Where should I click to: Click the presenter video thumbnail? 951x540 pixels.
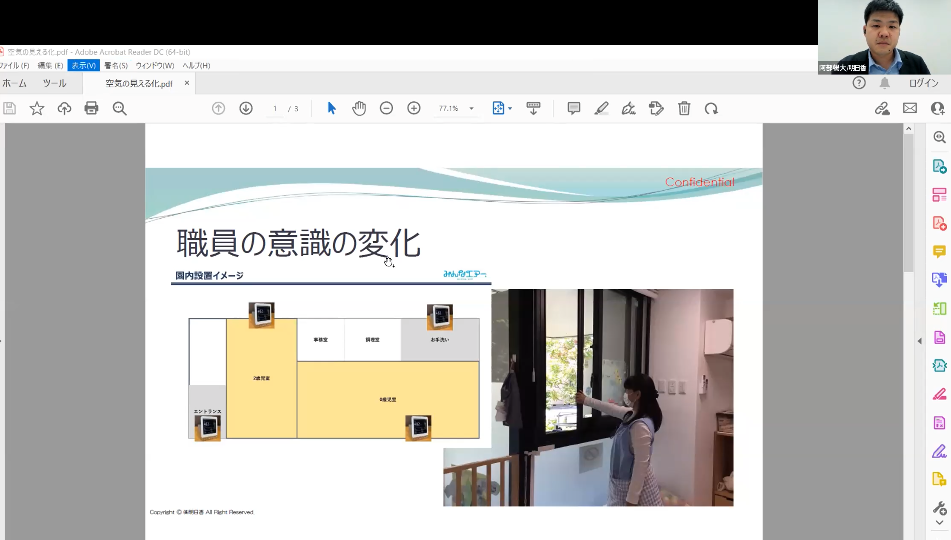(x=884, y=37)
